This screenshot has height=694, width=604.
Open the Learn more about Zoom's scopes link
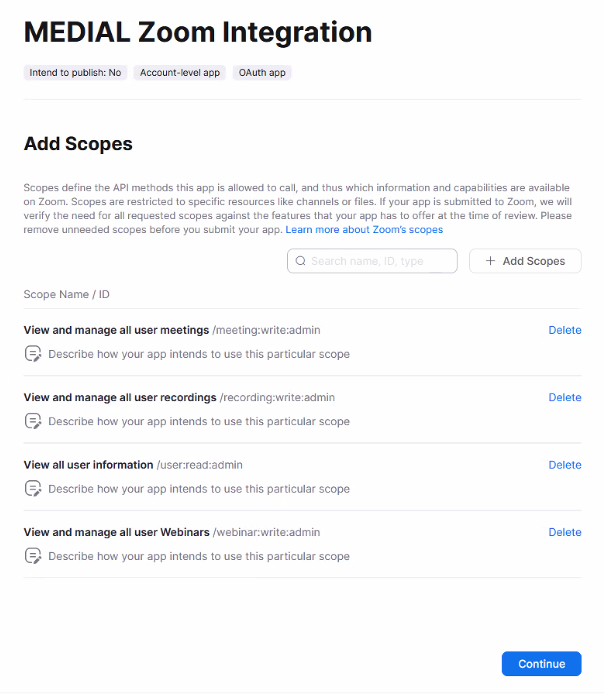tap(364, 229)
